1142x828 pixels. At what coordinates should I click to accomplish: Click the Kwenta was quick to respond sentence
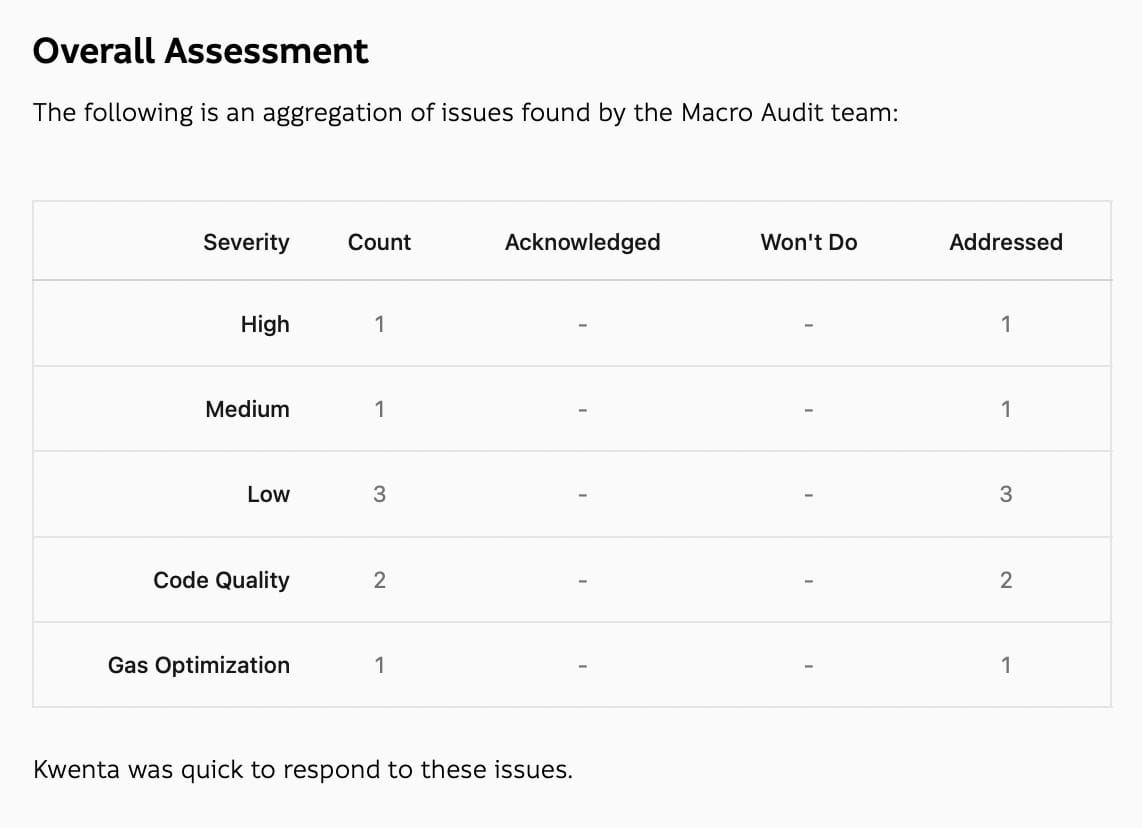[303, 770]
